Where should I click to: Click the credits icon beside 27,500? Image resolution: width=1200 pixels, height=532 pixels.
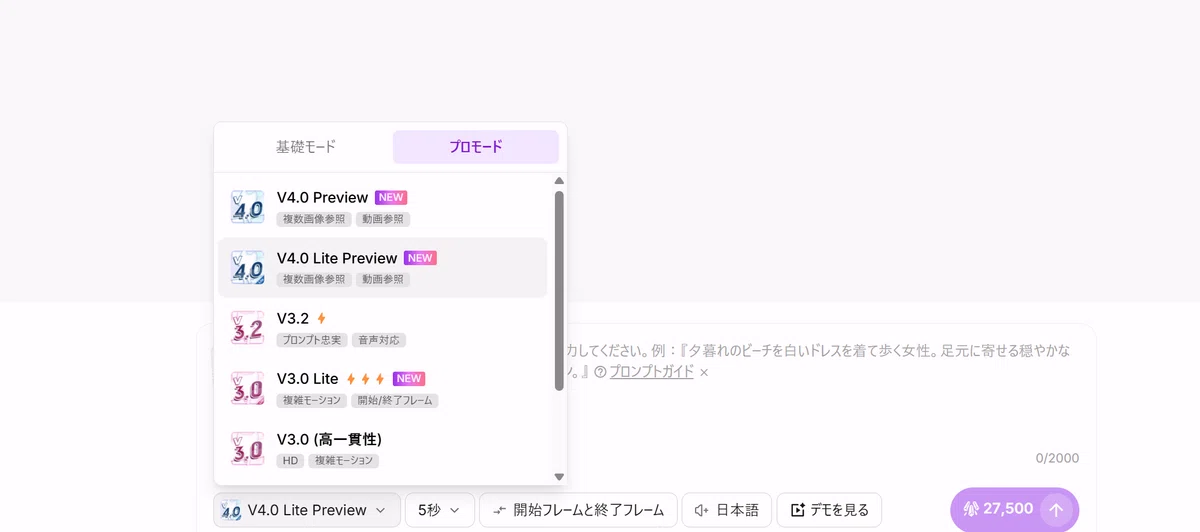(x=971, y=509)
